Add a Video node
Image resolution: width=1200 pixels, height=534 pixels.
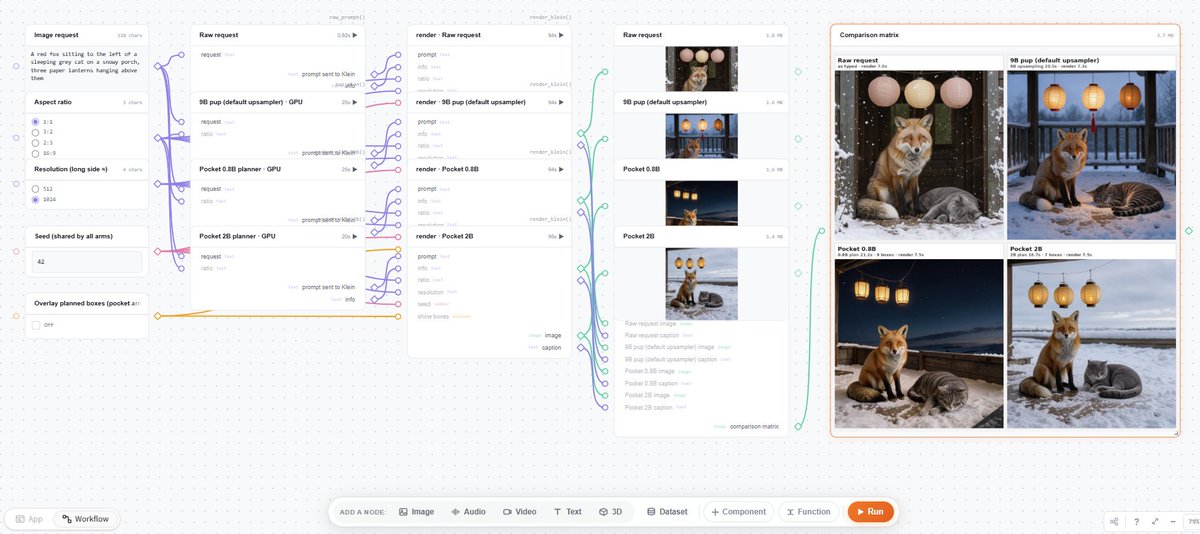pos(520,511)
